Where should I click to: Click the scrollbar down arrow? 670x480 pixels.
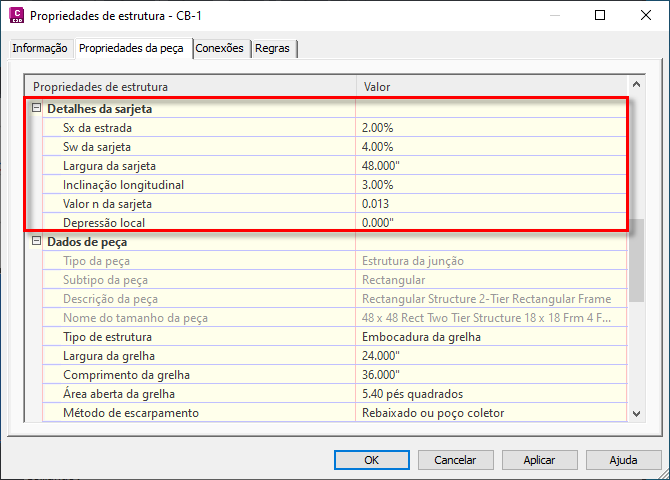click(636, 413)
